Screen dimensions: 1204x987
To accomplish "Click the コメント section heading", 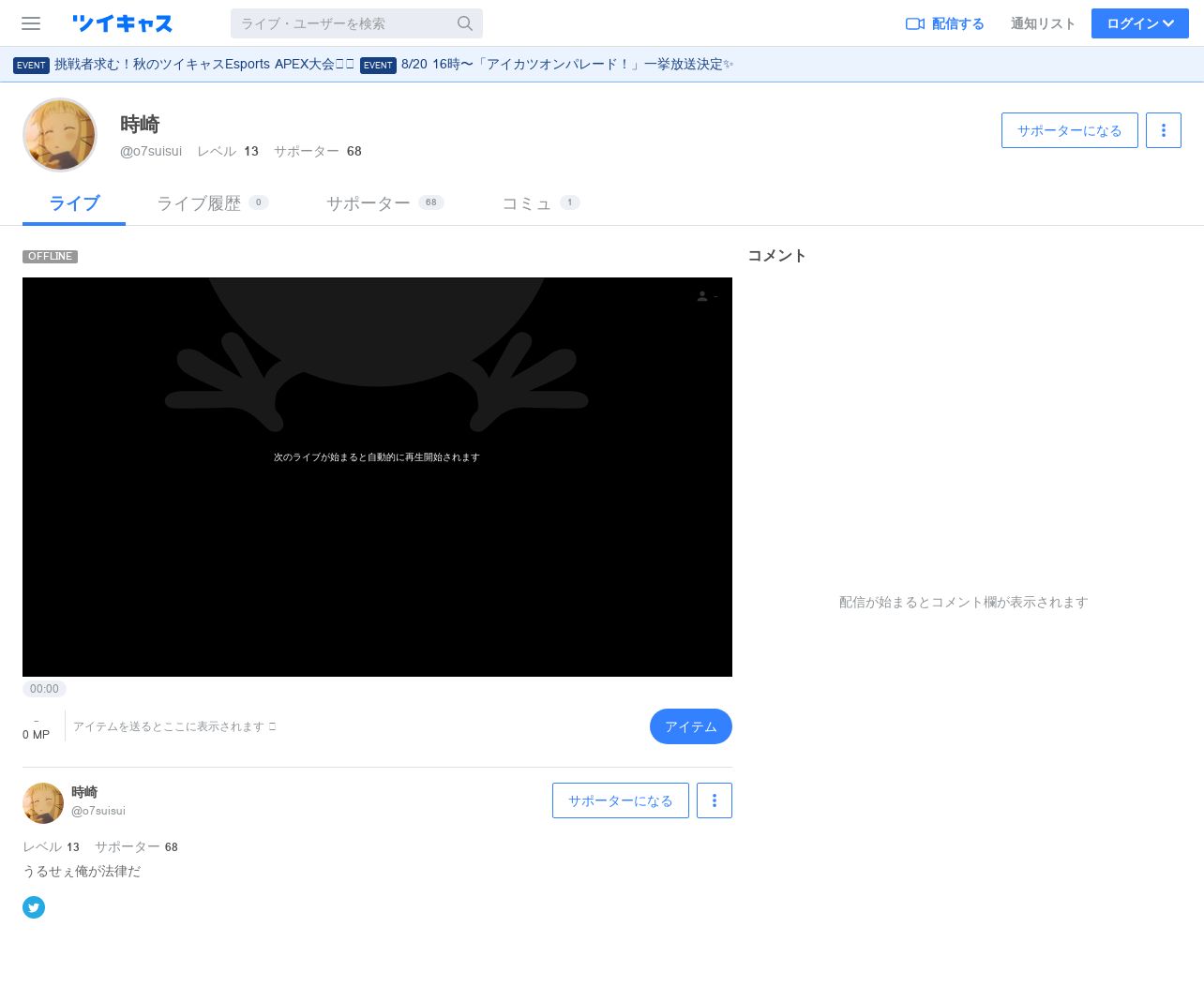I will [x=777, y=256].
